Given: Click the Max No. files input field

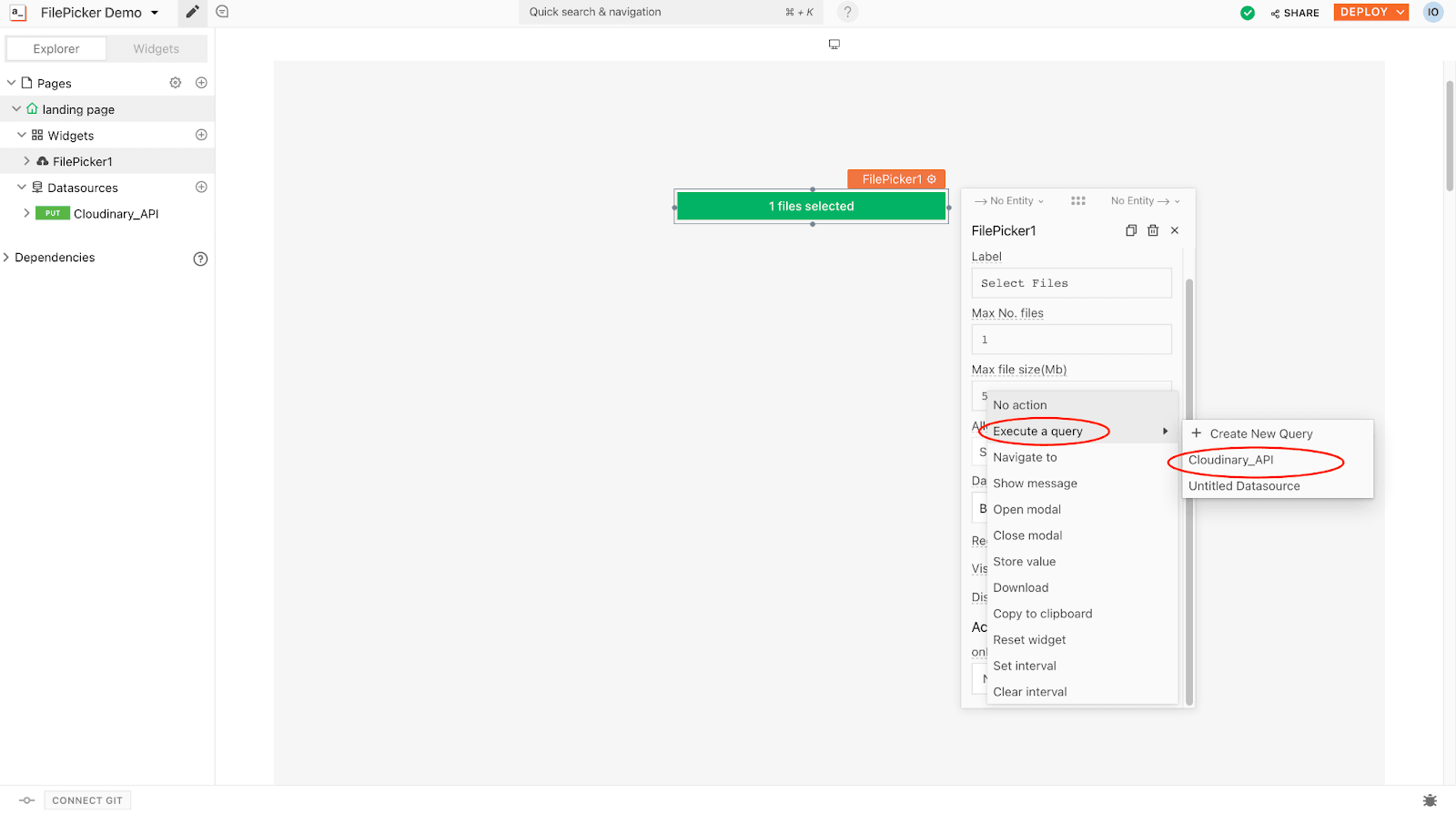Looking at the screenshot, I should click(1071, 340).
